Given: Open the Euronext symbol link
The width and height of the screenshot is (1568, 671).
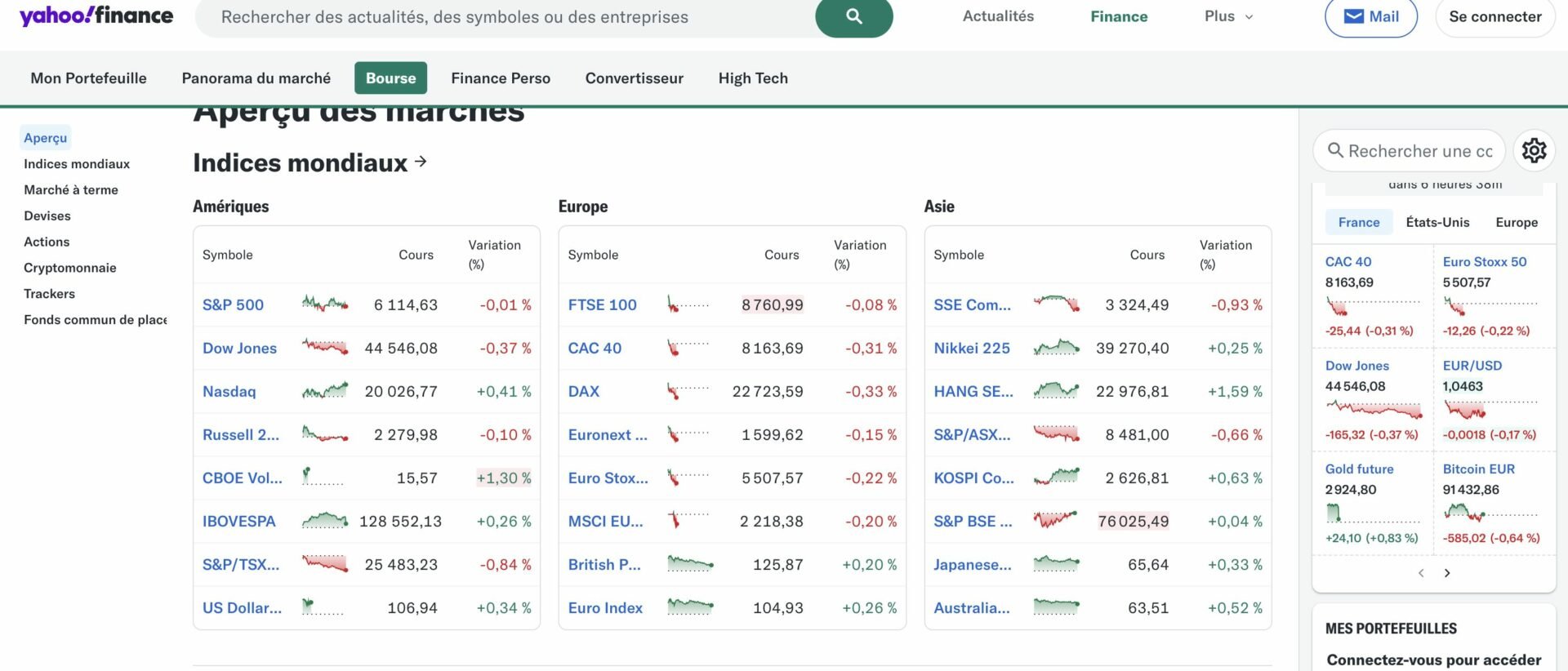Looking at the screenshot, I should pyautogui.click(x=608, y=434).
